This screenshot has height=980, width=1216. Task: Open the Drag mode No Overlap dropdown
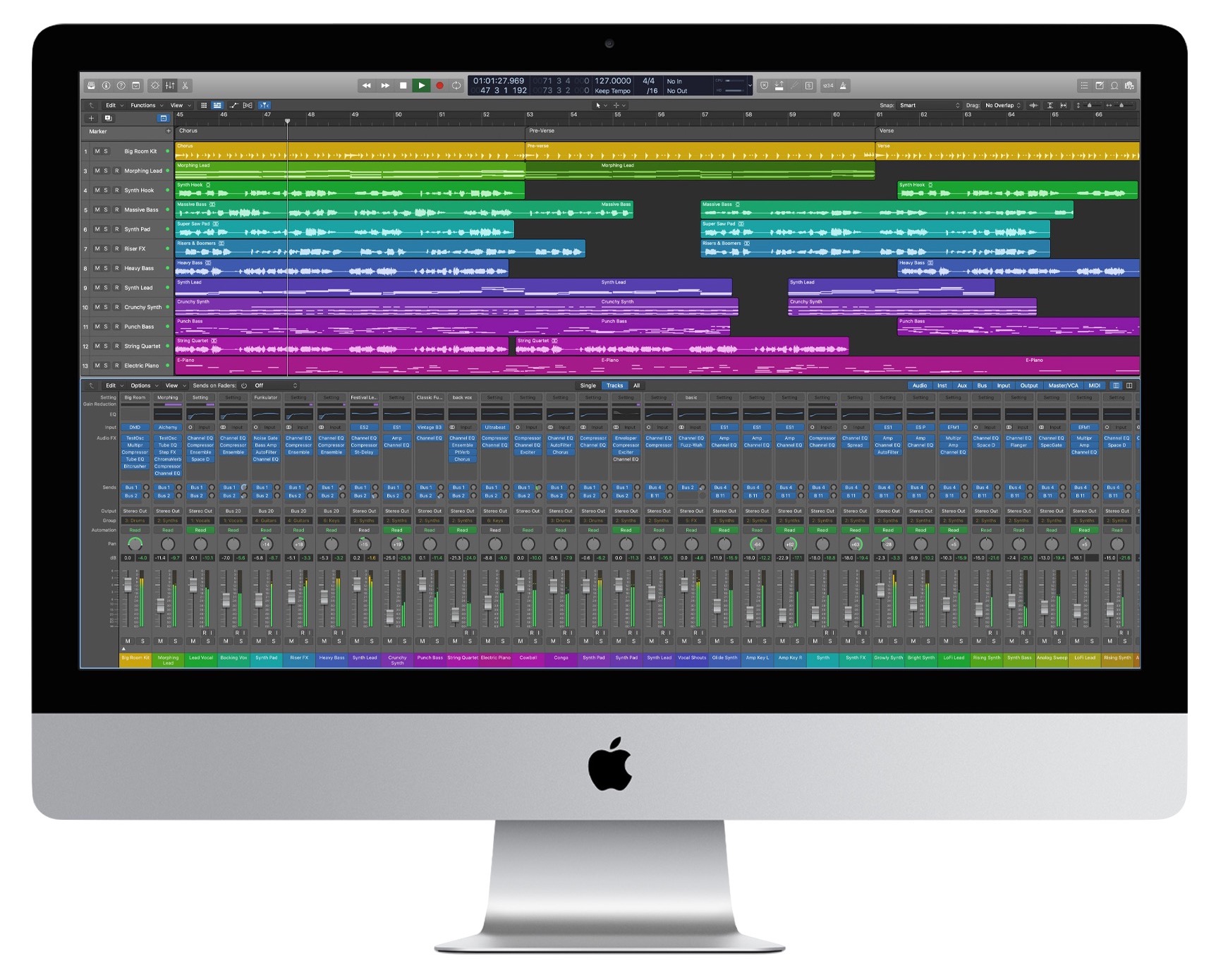coord(1002,105)
